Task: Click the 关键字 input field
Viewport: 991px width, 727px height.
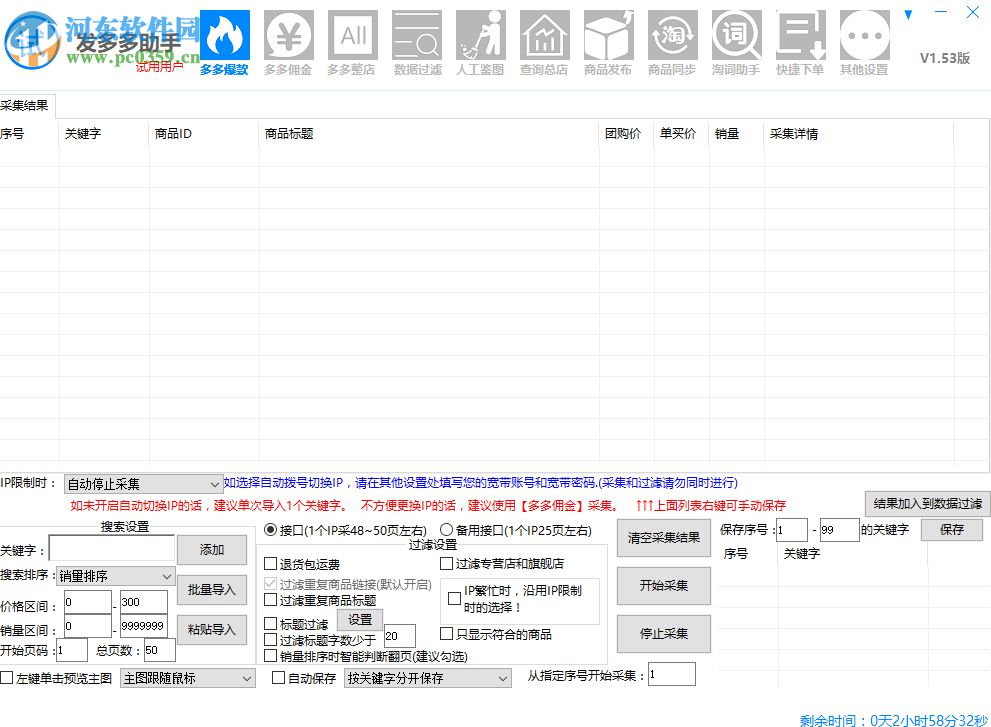Action: 112,548
